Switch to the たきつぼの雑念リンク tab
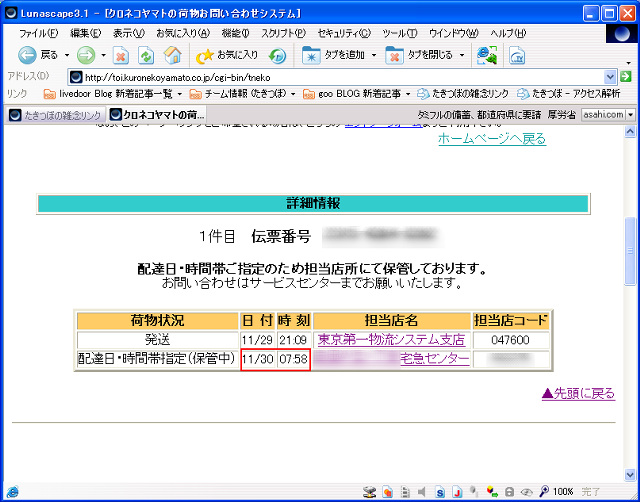This screenshot has height=502, width=640. 54,115
